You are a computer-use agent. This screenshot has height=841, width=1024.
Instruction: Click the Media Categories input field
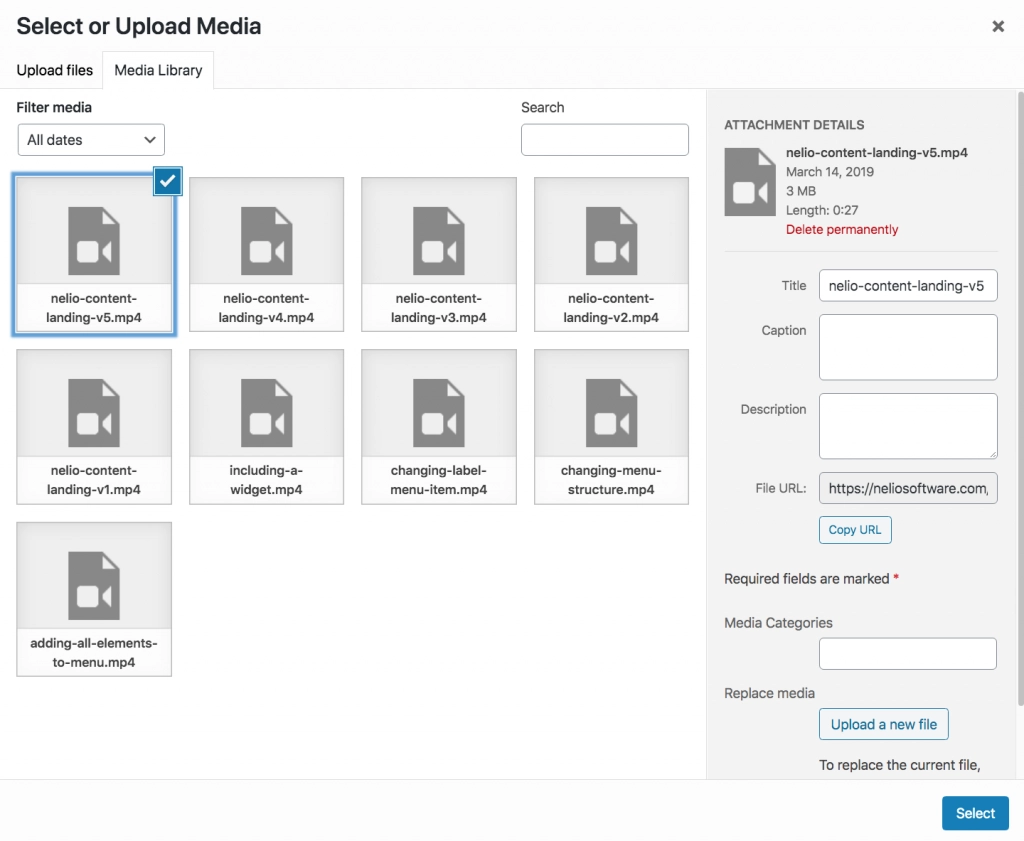pos(908,654)
